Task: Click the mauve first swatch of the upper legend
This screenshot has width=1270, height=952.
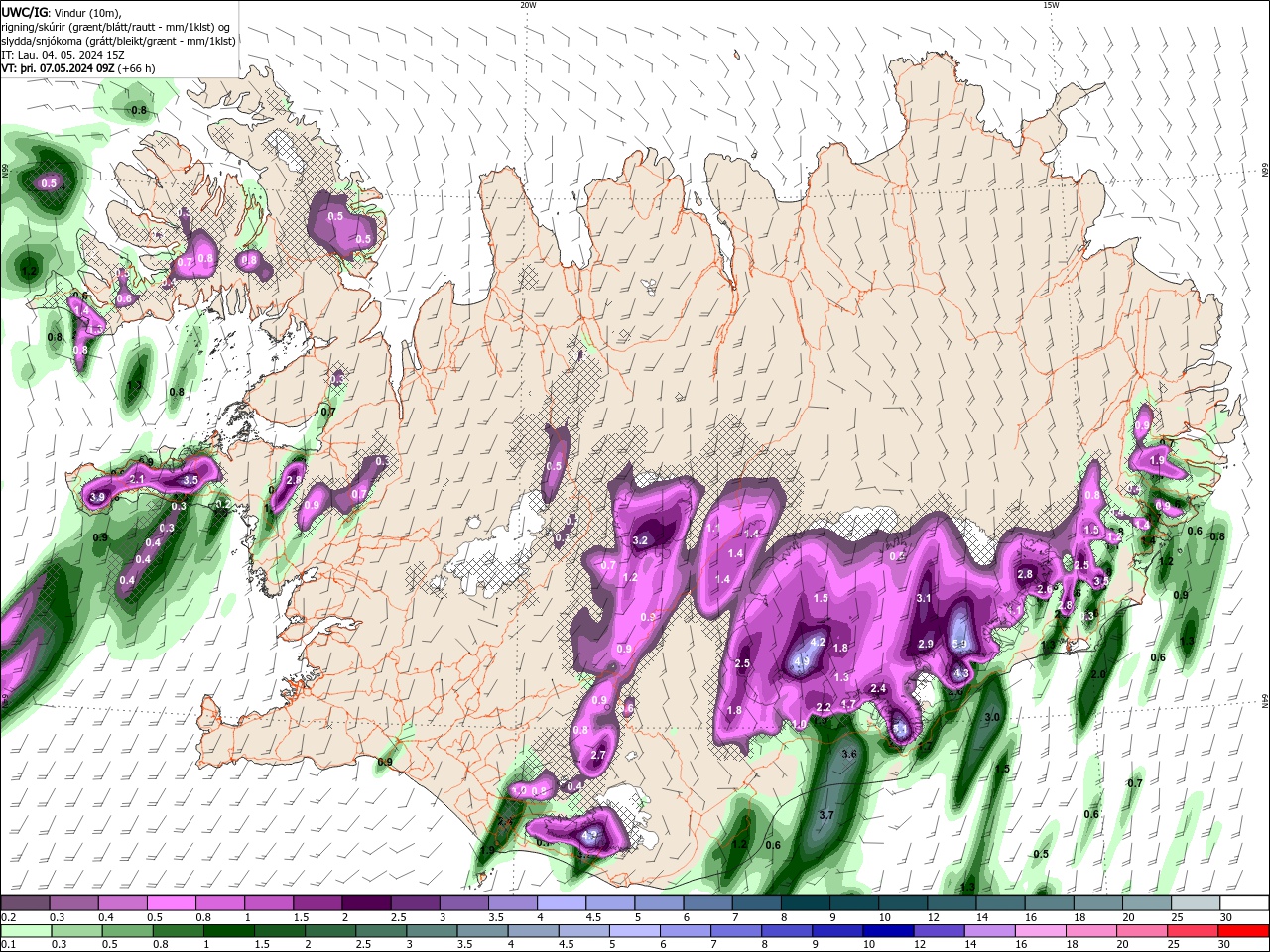Action: click(25, 903)
